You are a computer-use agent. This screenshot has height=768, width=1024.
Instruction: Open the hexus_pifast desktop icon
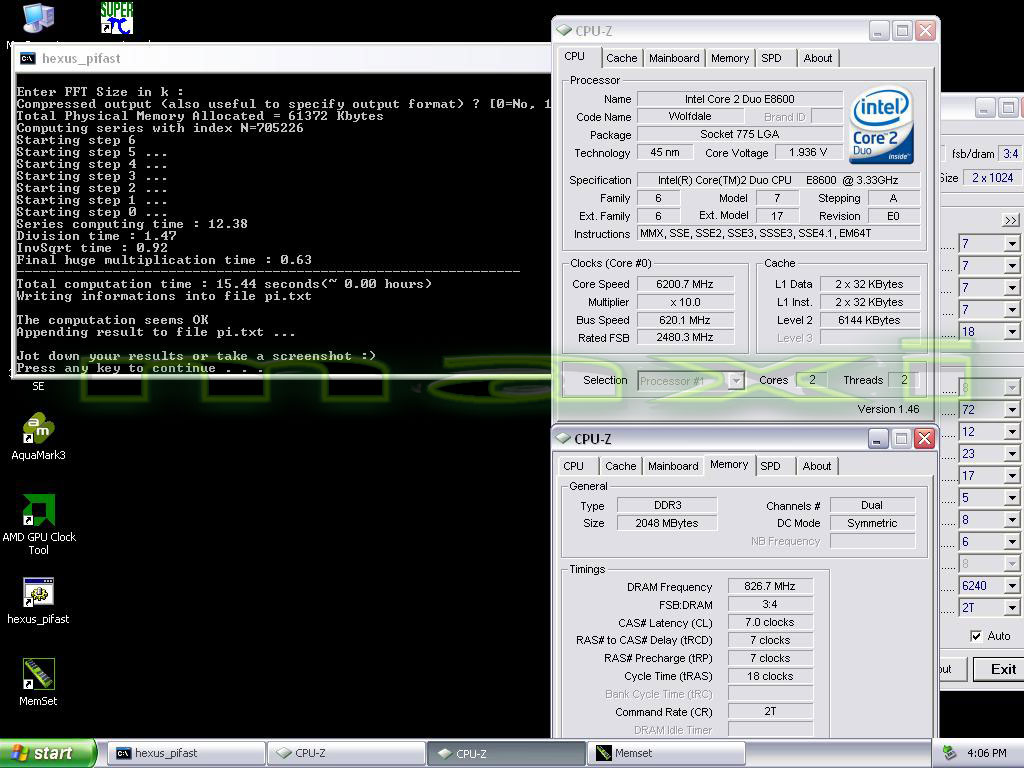pyautogui.click(x=38, y=601)
